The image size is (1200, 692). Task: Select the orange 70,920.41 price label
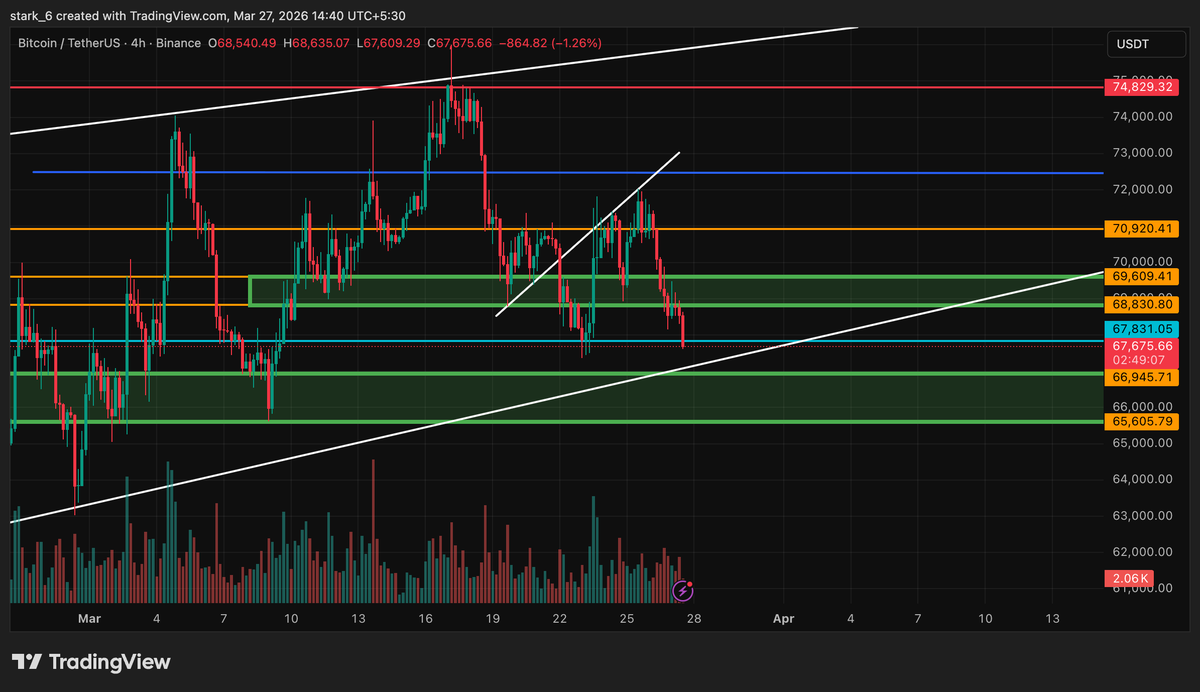[x=1140, y=229]
